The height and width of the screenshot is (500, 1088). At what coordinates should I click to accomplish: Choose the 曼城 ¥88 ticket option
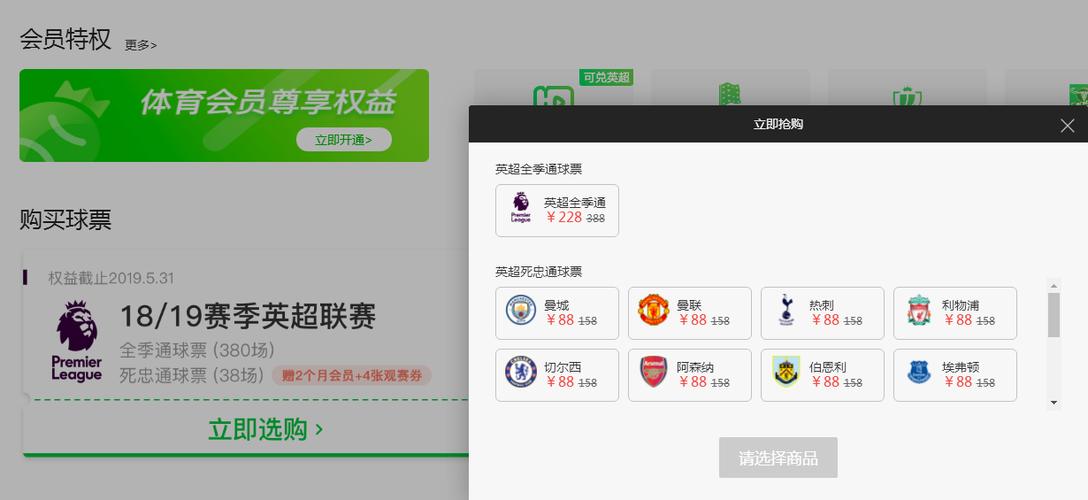pos(557,313)
